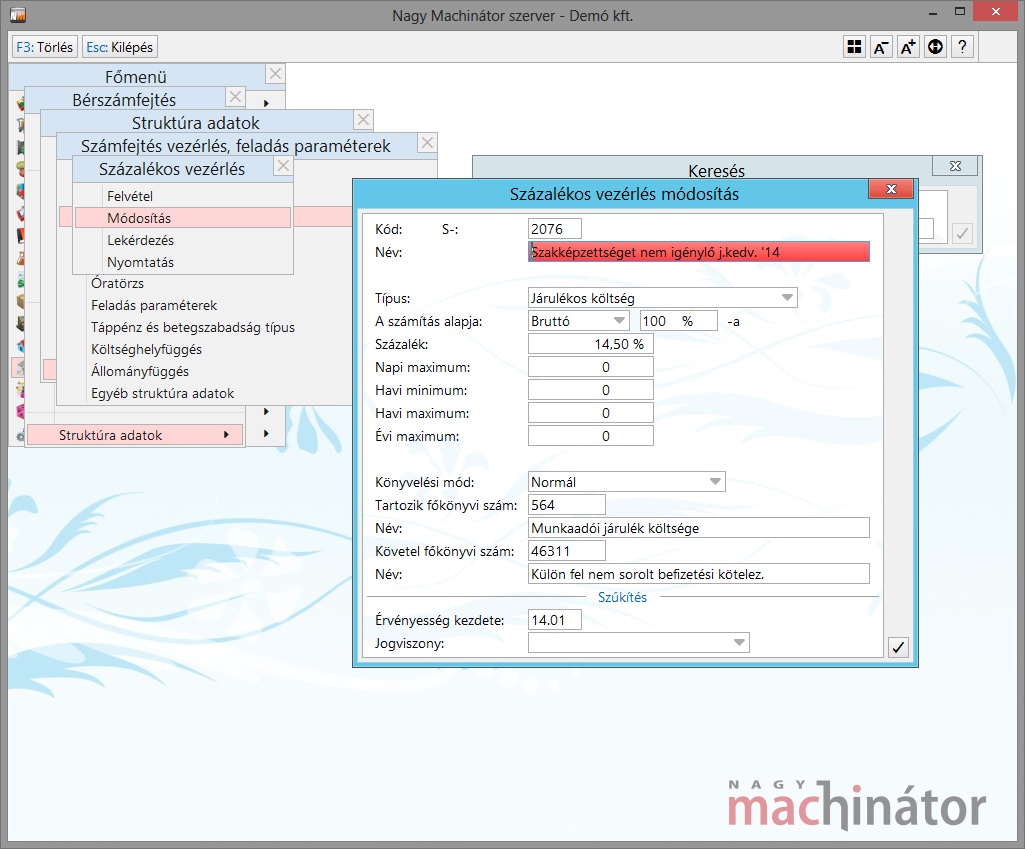
Task: Open help via question mark icon
Action: 962,47
